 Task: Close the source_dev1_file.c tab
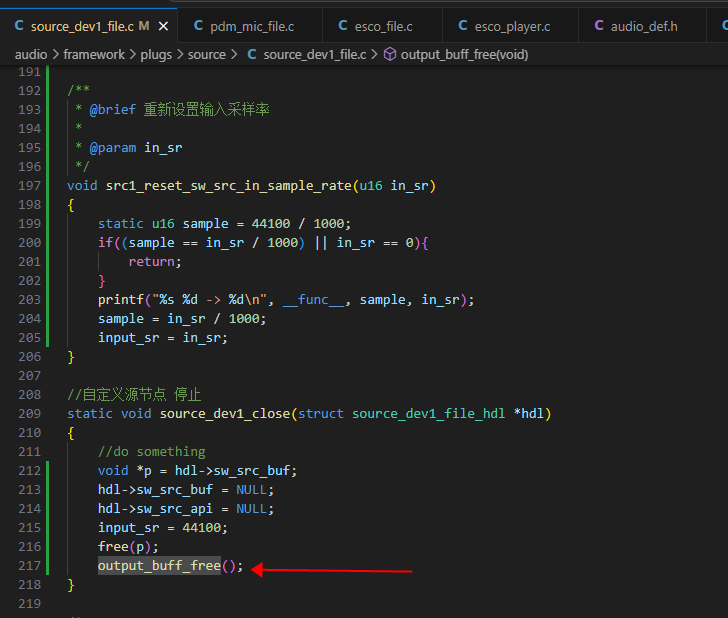tap(163, 26)
